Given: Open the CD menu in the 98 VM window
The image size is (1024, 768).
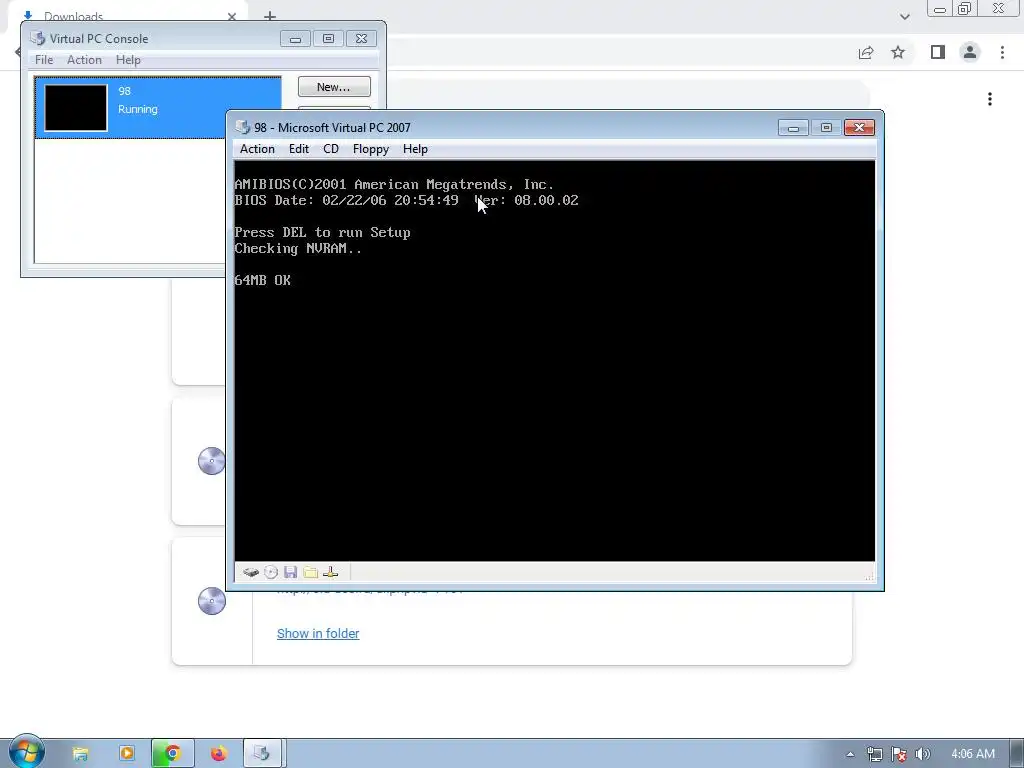Looking at the screenshot, I should pyautogui.click(x=331, y=149).
